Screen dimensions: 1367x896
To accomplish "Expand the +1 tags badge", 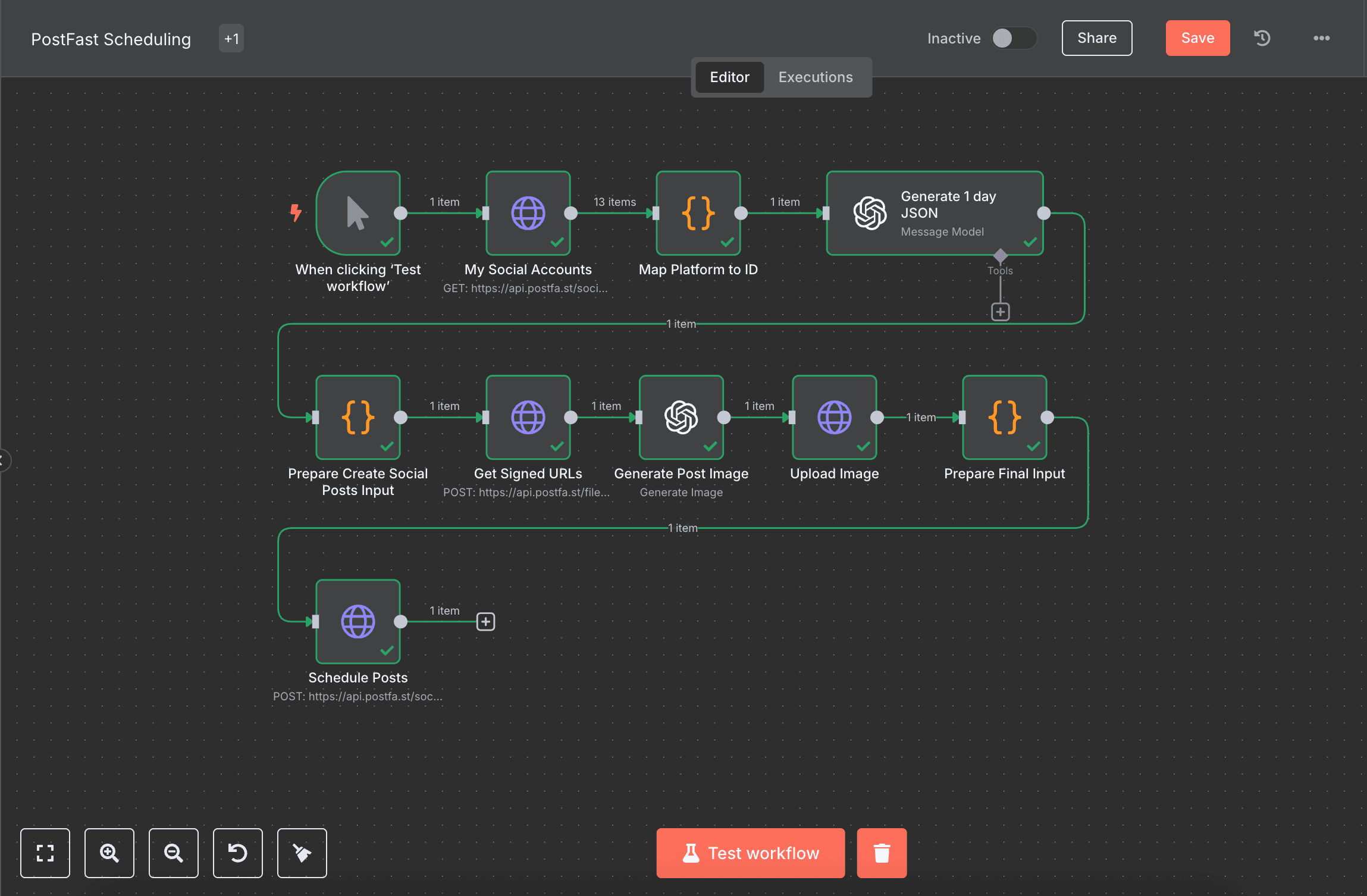I will coord(231,39).
